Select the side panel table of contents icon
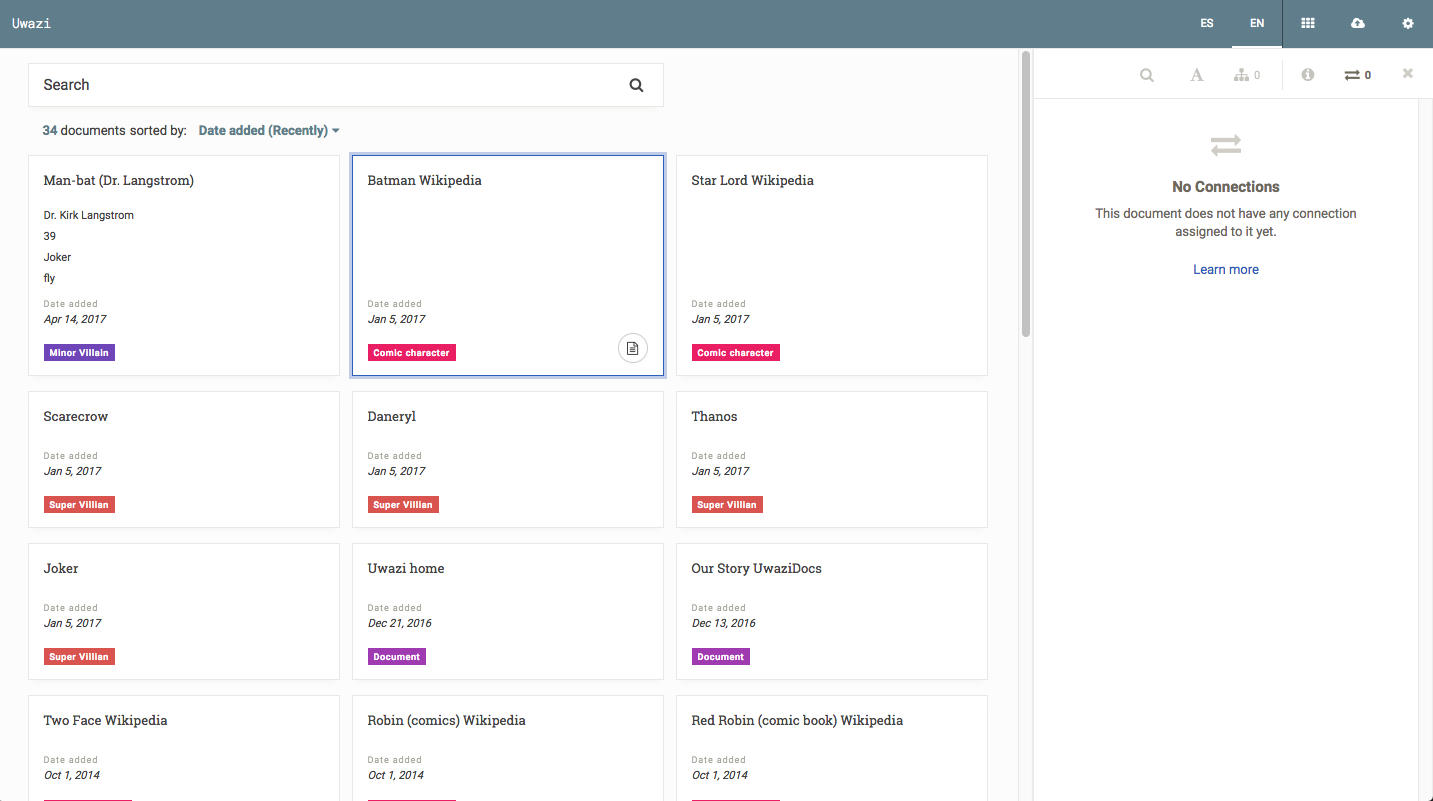The height and width of the screenshot is (801, 1433). point(1196,75)
